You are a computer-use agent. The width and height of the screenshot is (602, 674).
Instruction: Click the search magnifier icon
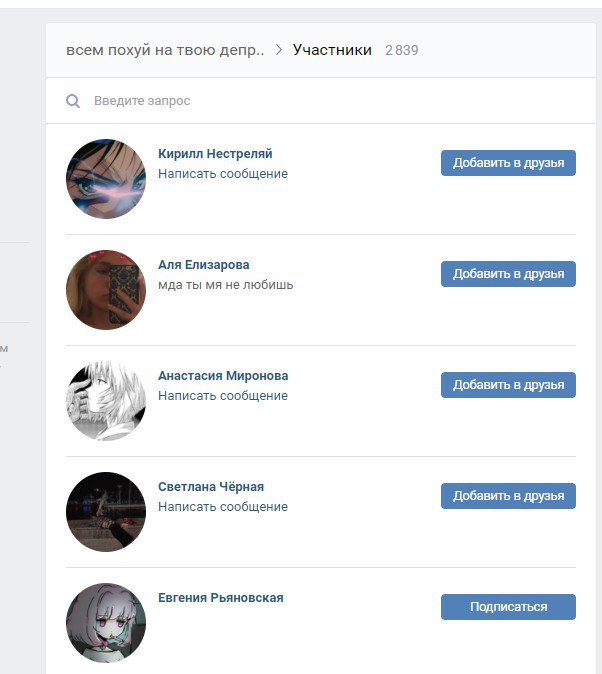point(73,101)
